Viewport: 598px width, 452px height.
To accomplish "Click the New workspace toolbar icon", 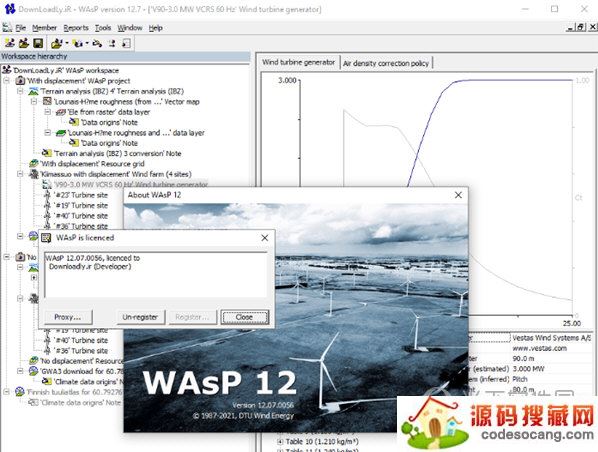I will 10,43.
